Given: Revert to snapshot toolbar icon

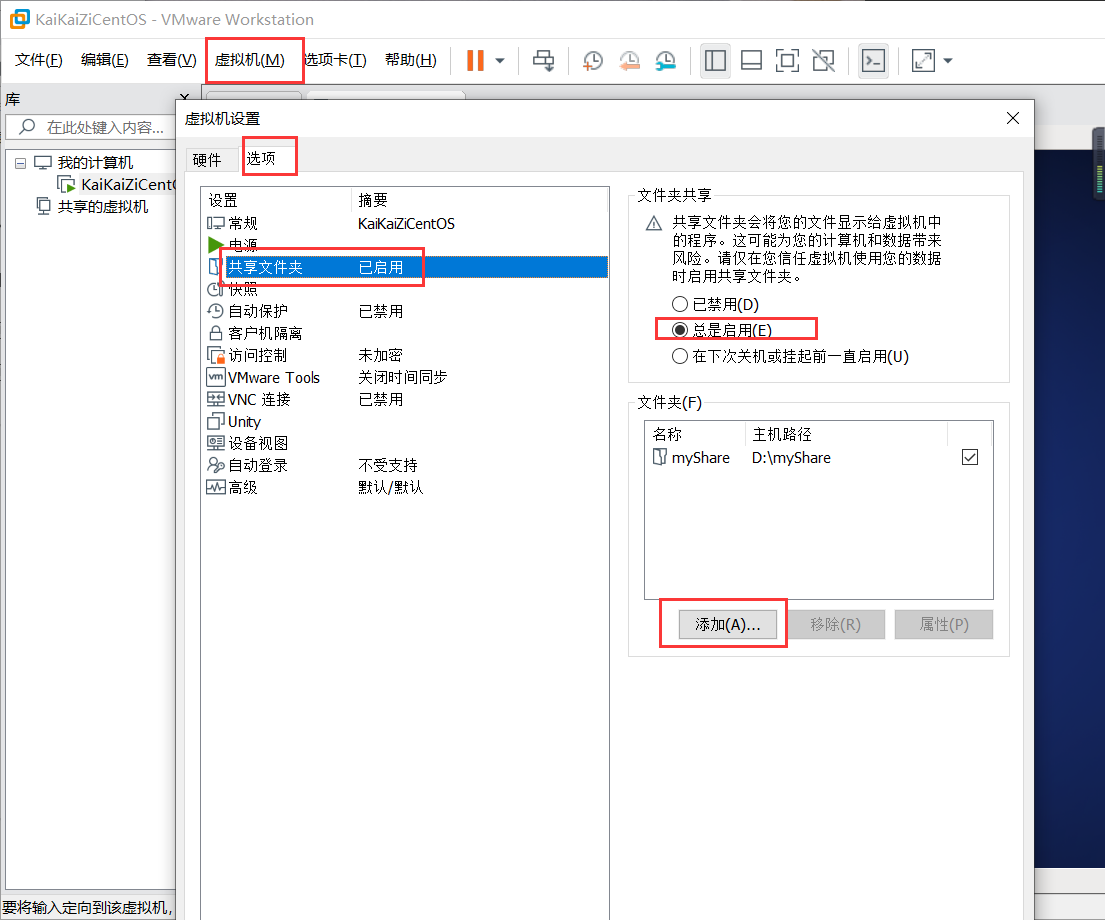Looking at the screenshot, I should (x=629, y=61).
